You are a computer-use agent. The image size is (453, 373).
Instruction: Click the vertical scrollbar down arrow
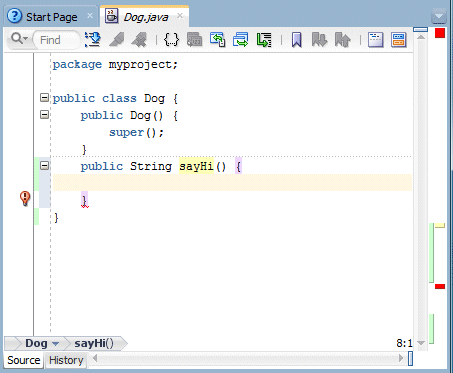pos(421,343)
